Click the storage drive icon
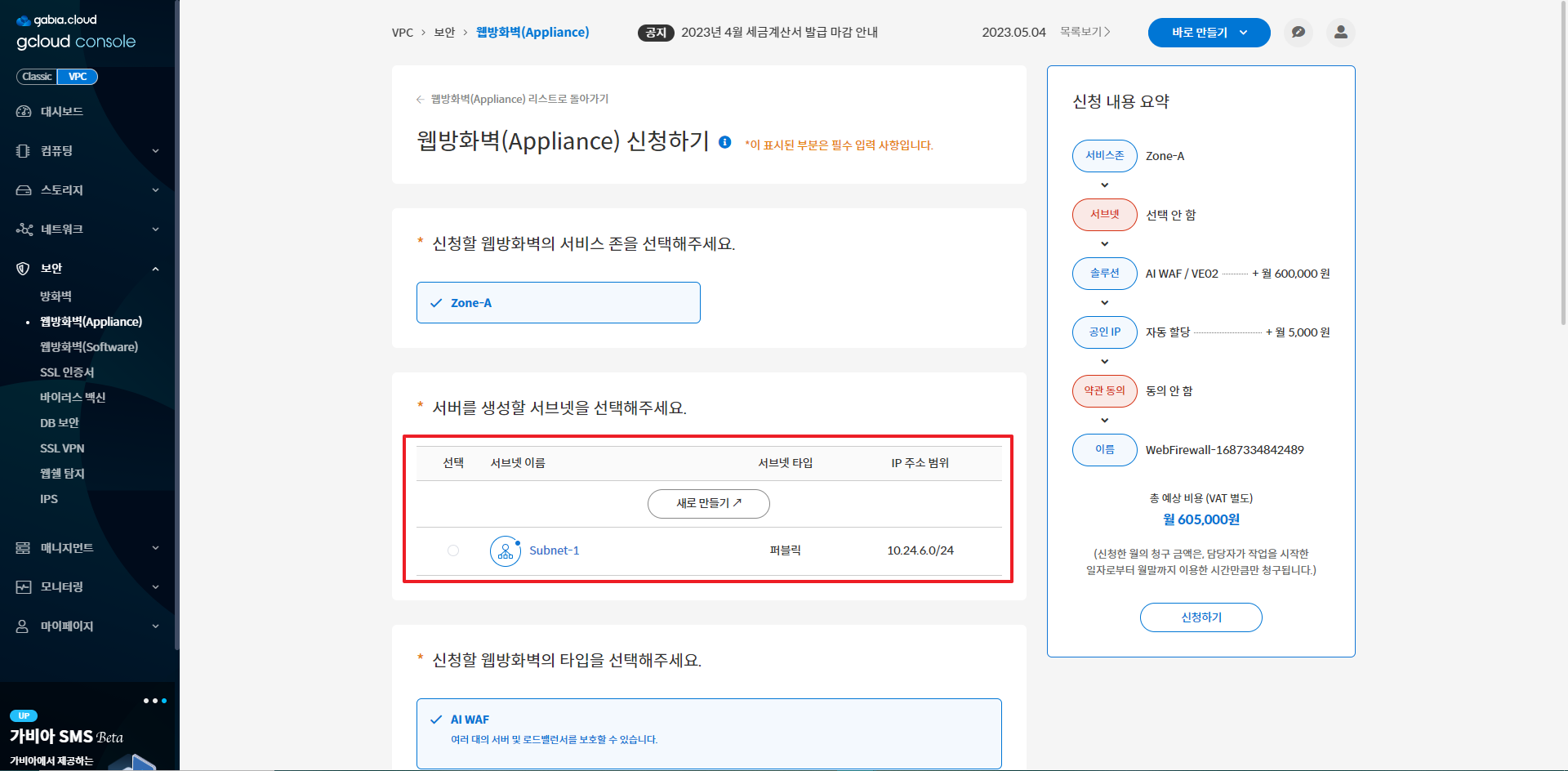 click(24, 189)
